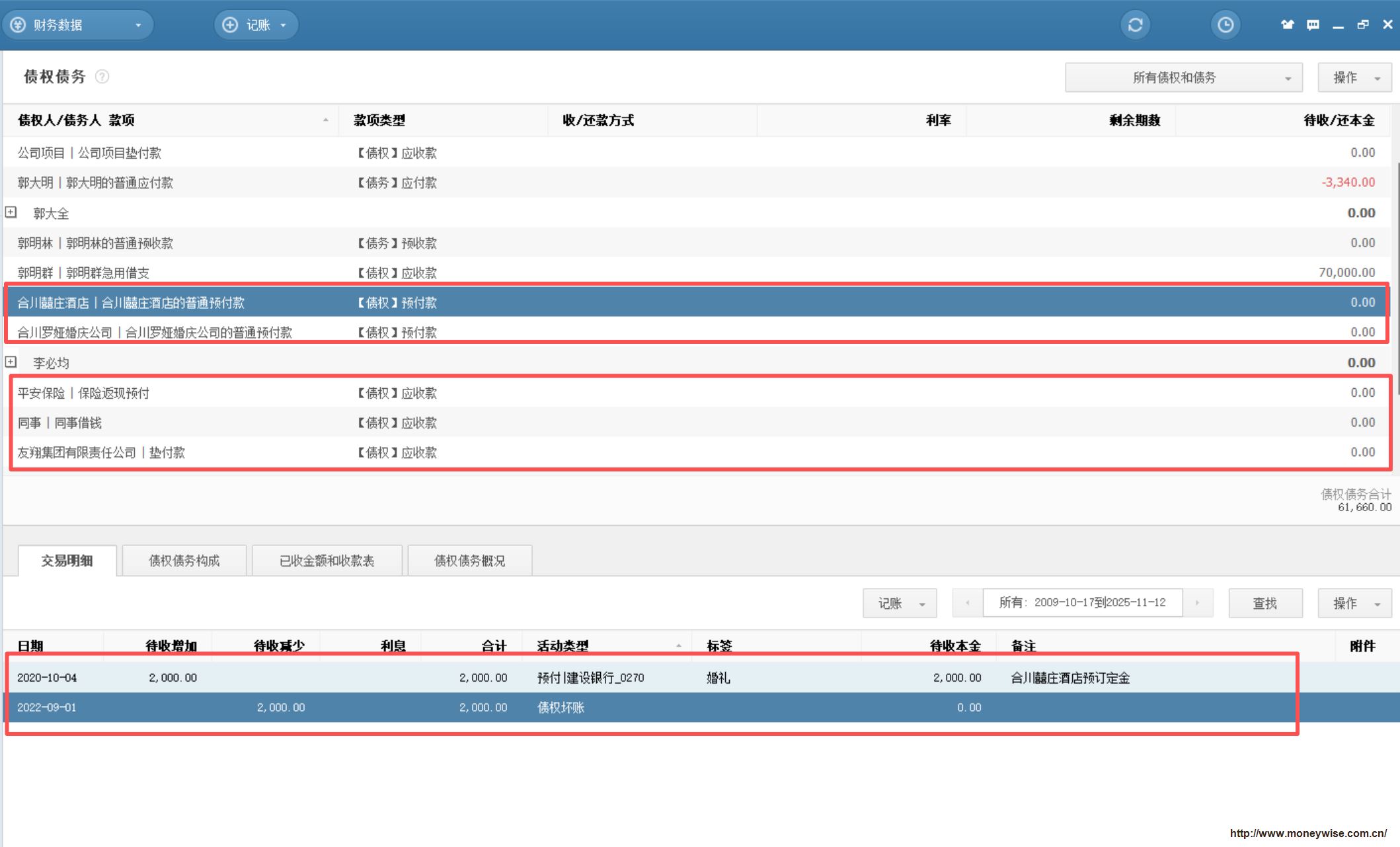Click the 财务数据 currency icon
Image resolution: width=1400 pixels, height=847 pixels.
[19, 25]
